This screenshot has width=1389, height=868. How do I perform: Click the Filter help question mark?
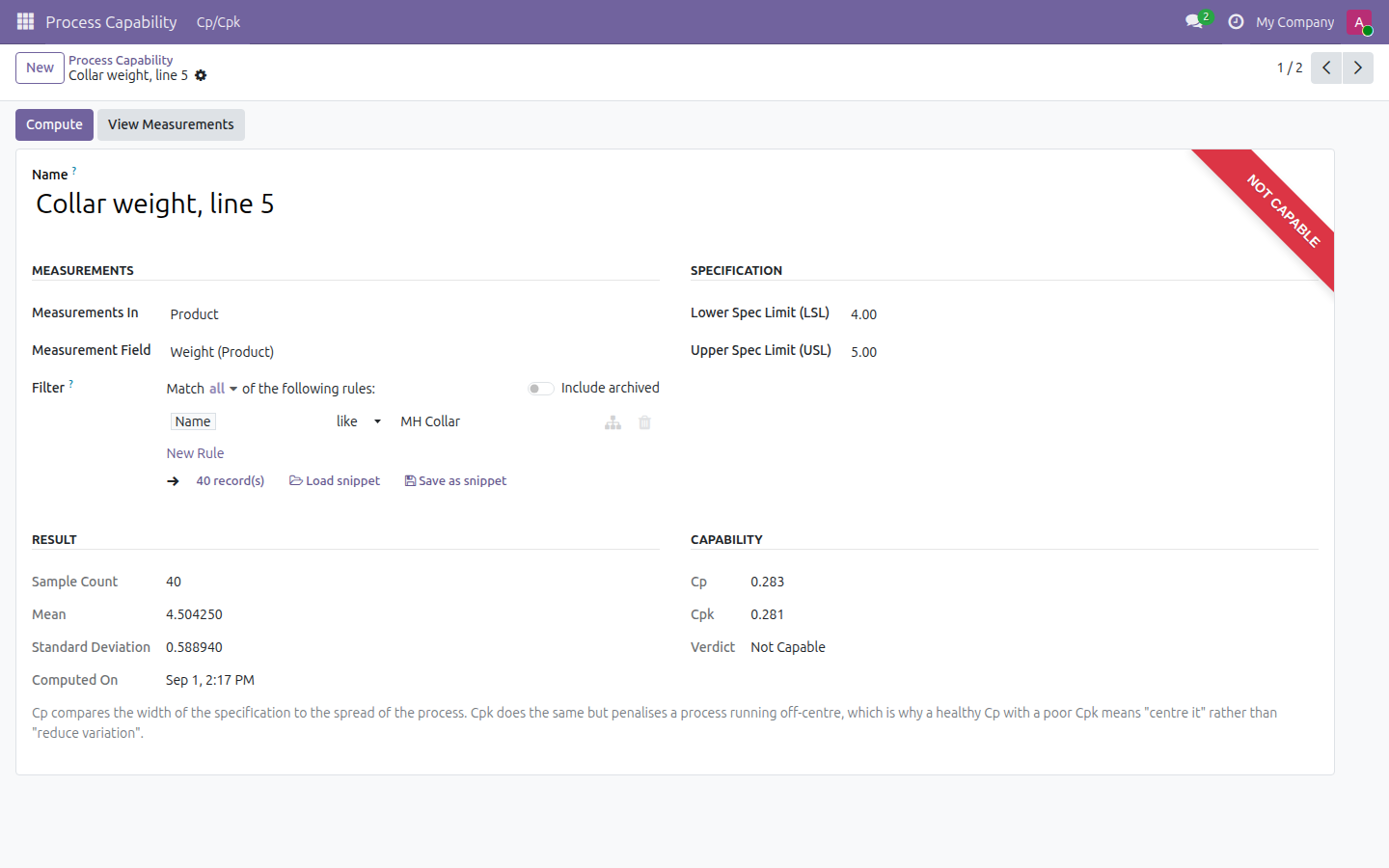70,384
